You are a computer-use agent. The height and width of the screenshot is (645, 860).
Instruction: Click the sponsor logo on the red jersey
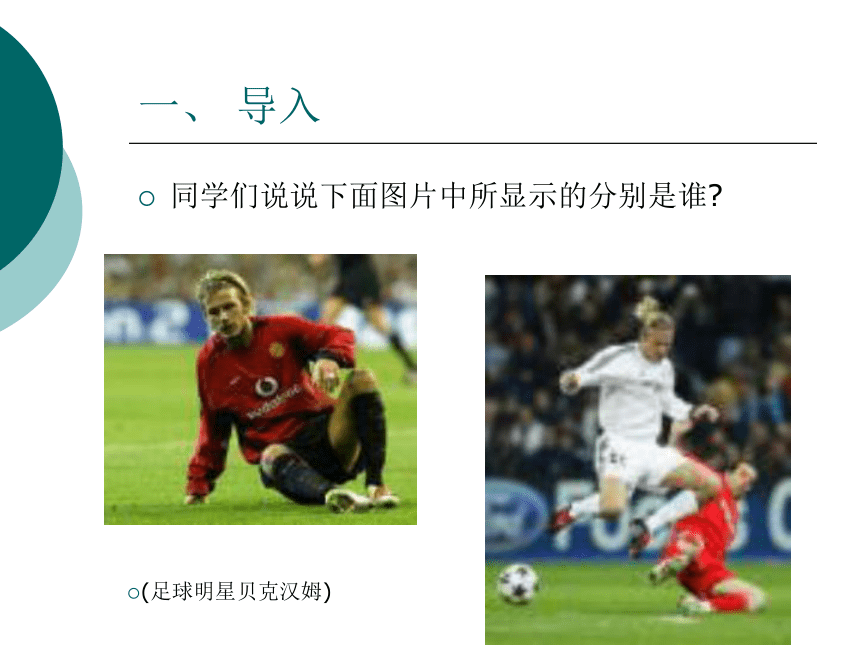pos(266,386)
